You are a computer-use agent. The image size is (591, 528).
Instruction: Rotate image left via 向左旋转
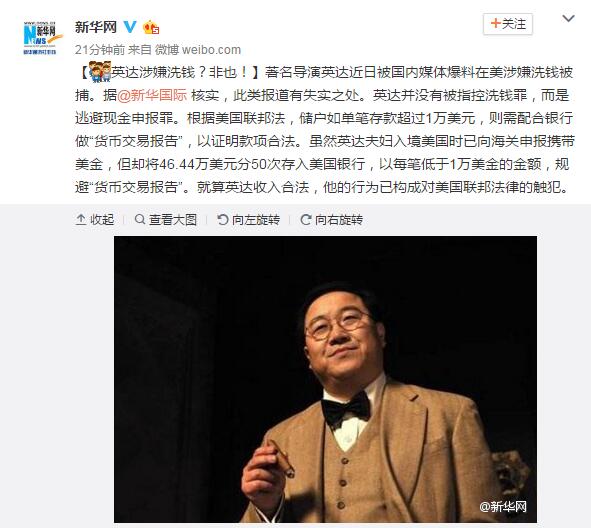(x=256, y=219)
